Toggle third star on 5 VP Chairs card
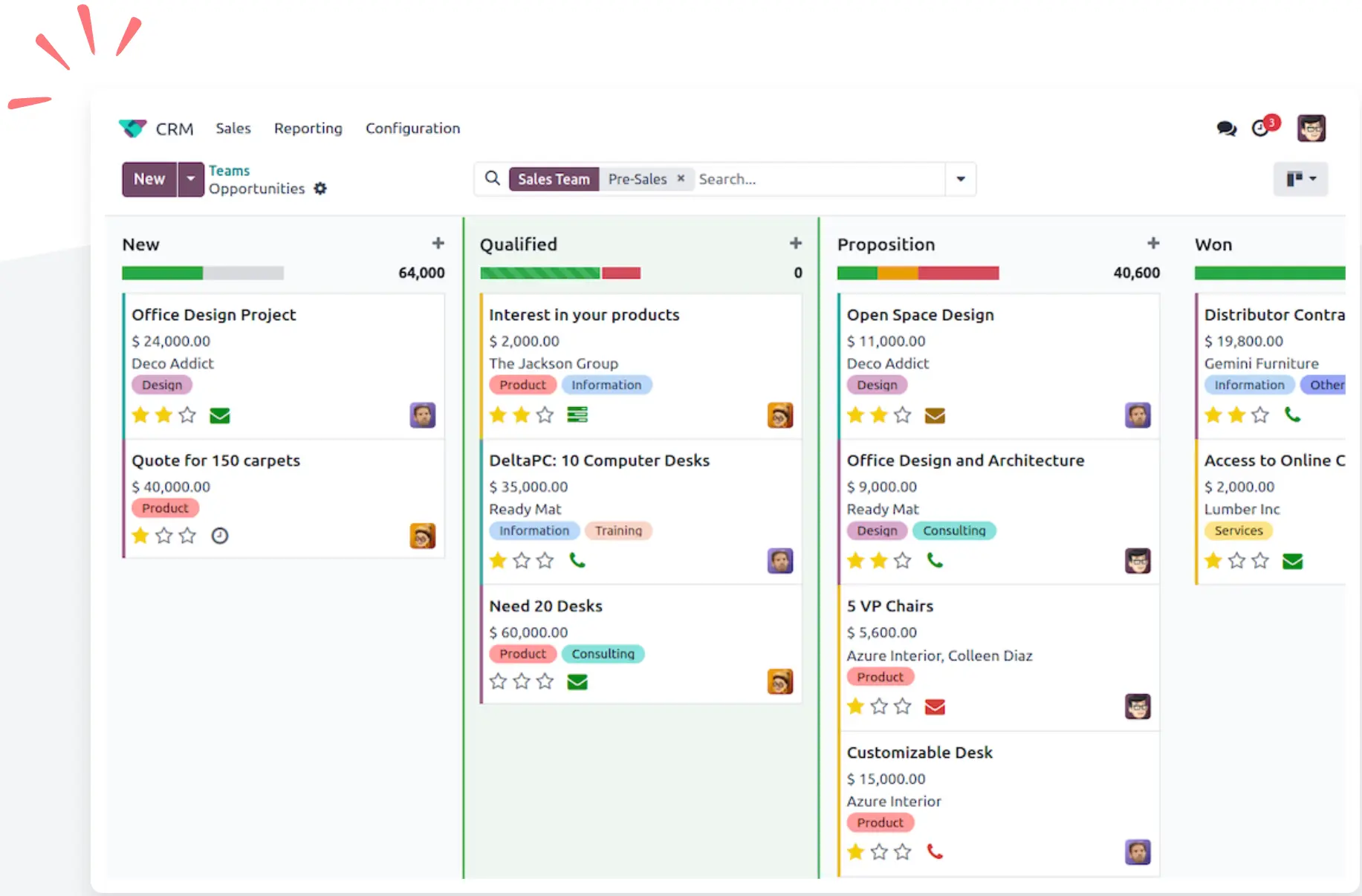This screenshot has height=896, width=1362. 903,706
